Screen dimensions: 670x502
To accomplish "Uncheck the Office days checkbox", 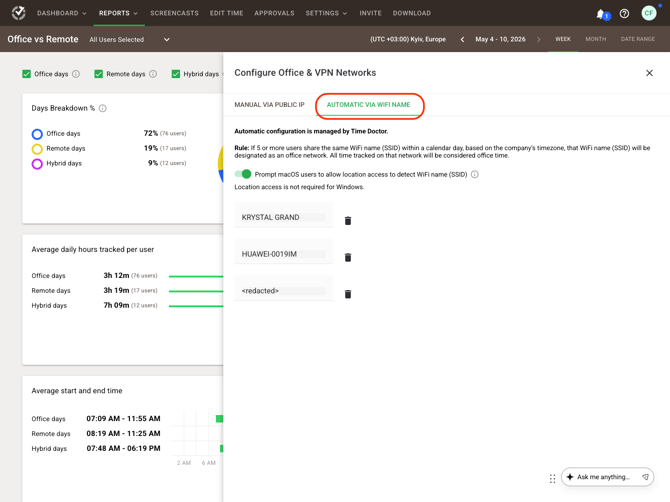I will pyautogui.click(x=26, y=74).
